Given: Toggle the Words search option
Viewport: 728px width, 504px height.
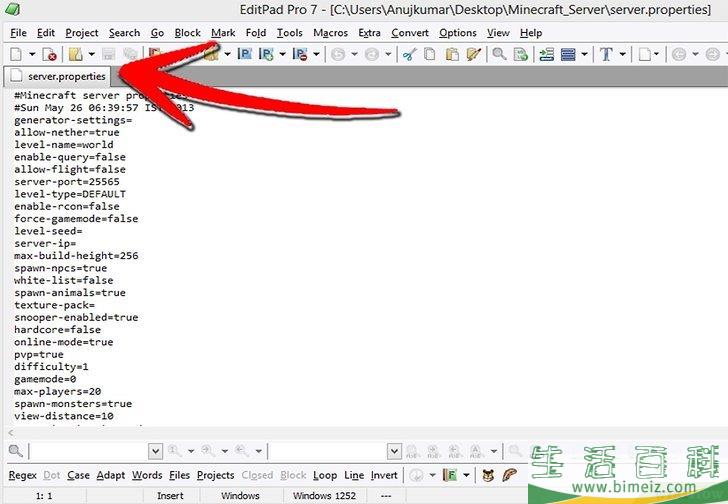Looking at the screenshot, I should 147,475.
